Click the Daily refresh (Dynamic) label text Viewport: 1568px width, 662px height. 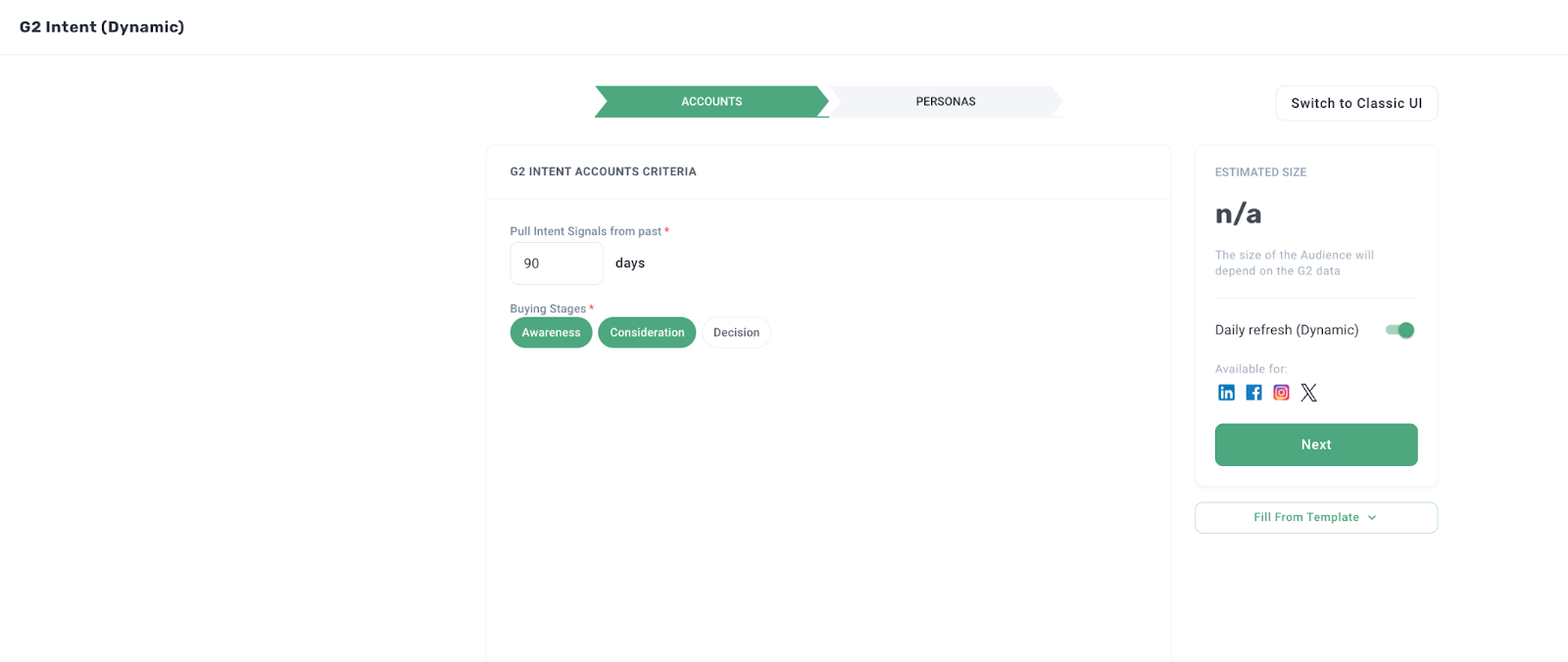pyautogui.click(x=1287, y=330)
